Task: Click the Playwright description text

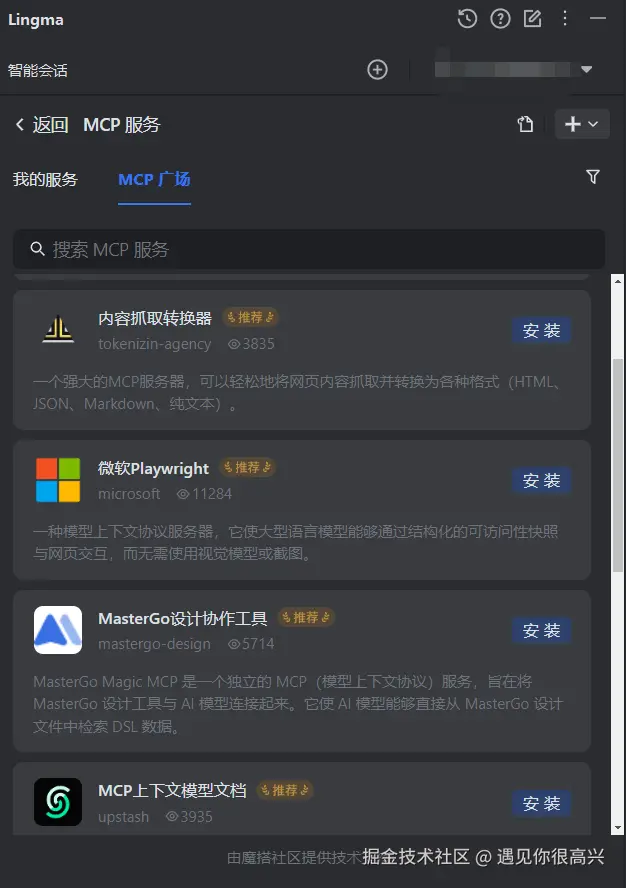Action: pyautogui.click(x=296, y=543)
